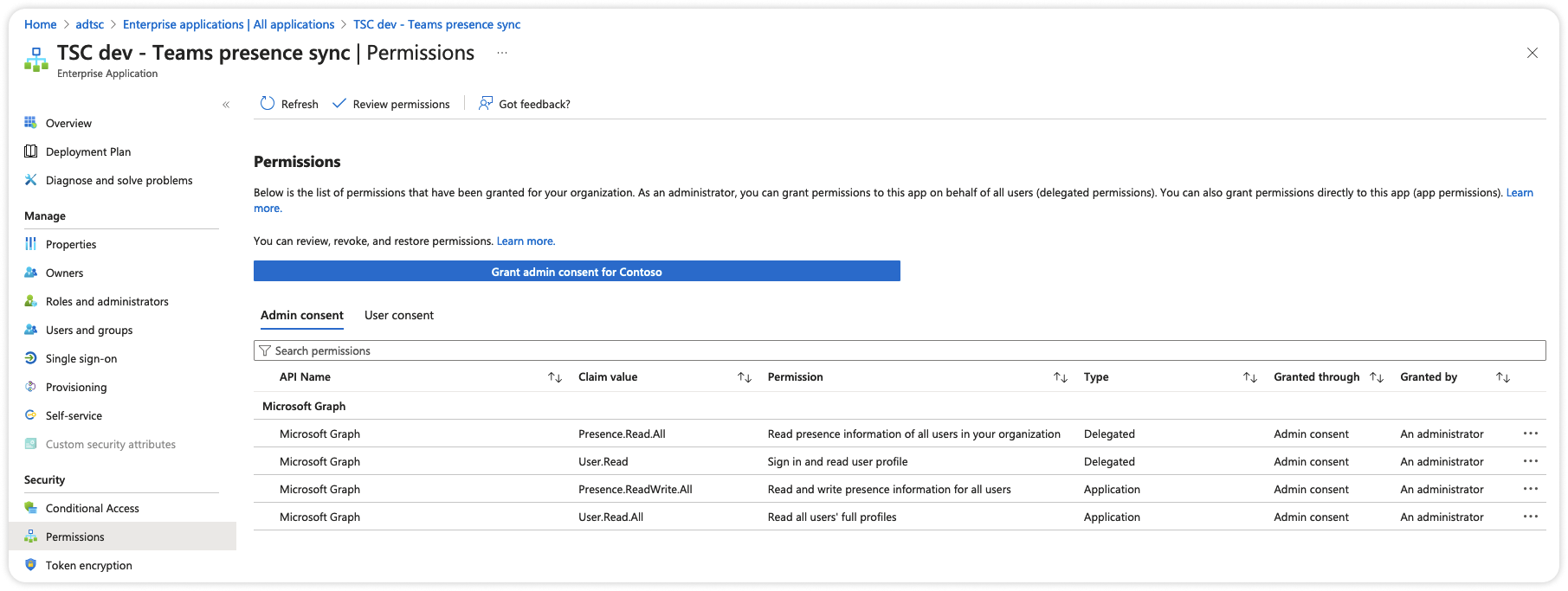Open more options for User.Read.All row

point(1531,517)
